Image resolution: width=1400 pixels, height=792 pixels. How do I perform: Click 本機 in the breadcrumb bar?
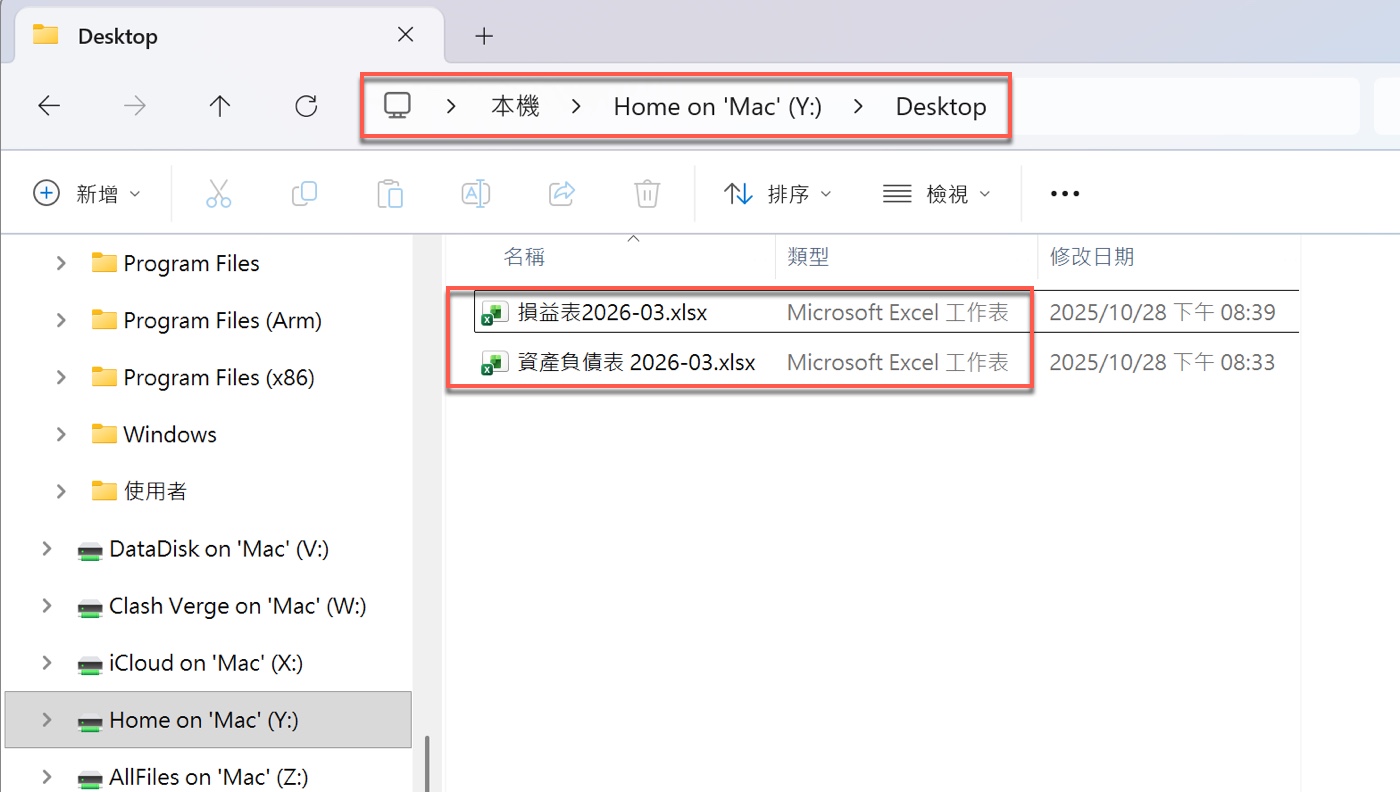click(x=516, y=105)
